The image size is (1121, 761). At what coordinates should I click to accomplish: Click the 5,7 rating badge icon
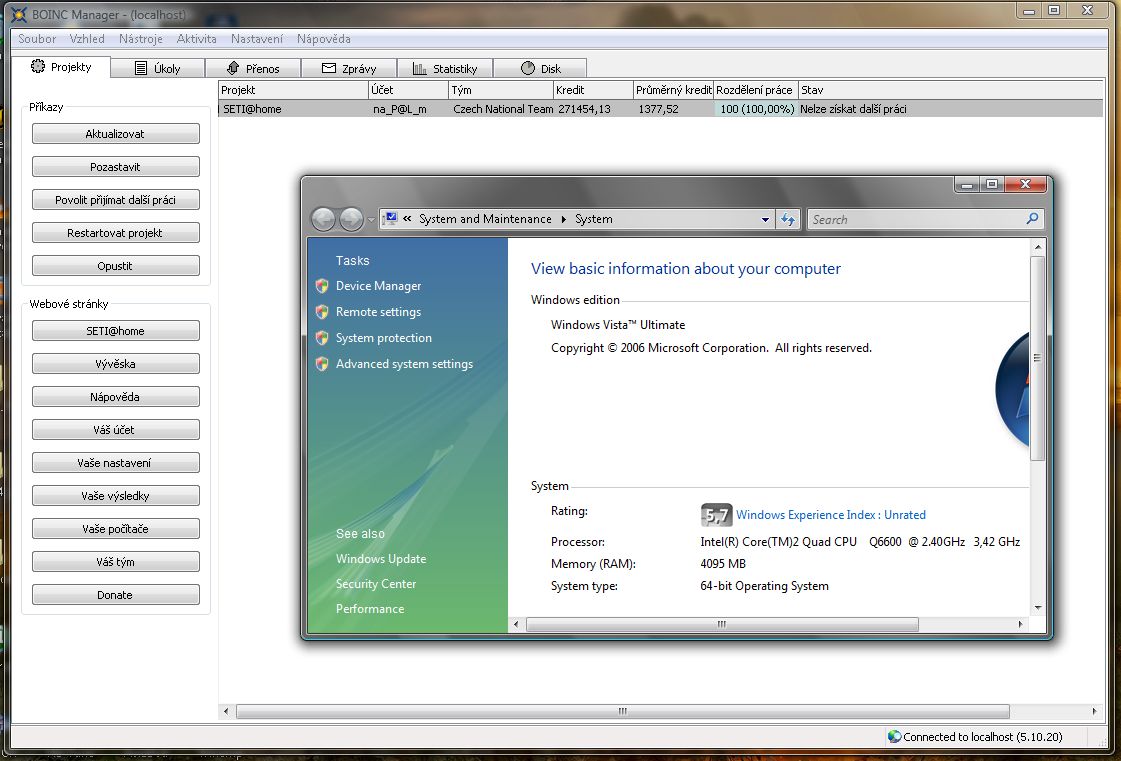[716, 515]
